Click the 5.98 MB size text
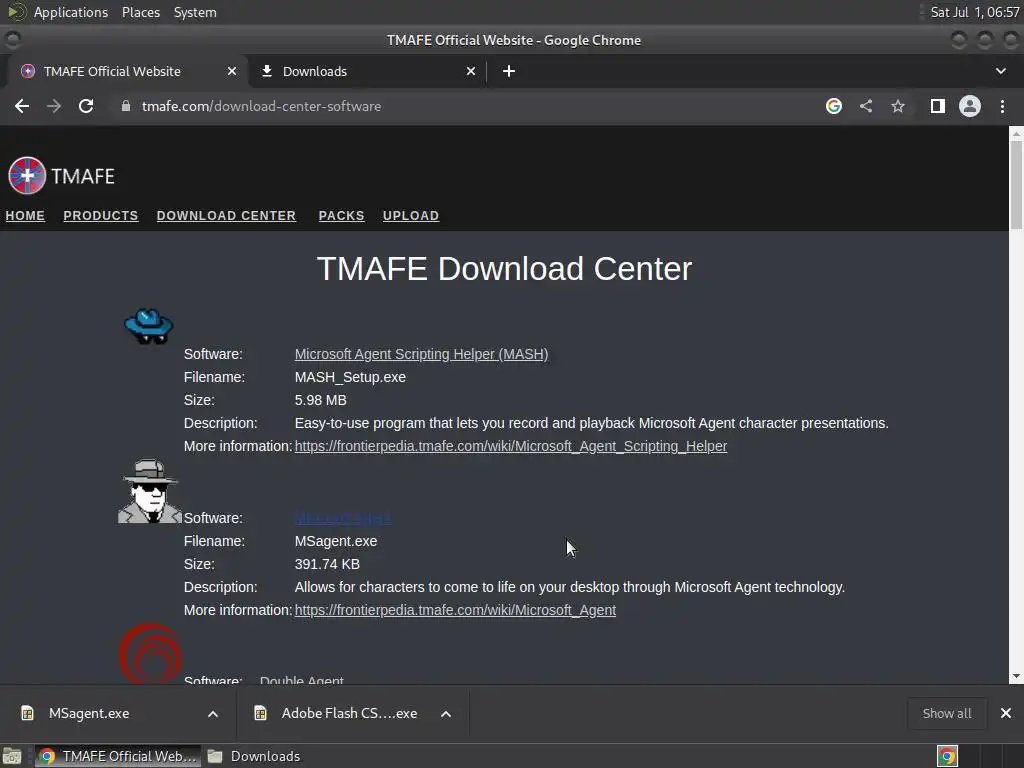Screen dimensions: 1024x768 [x=321, y=400]
